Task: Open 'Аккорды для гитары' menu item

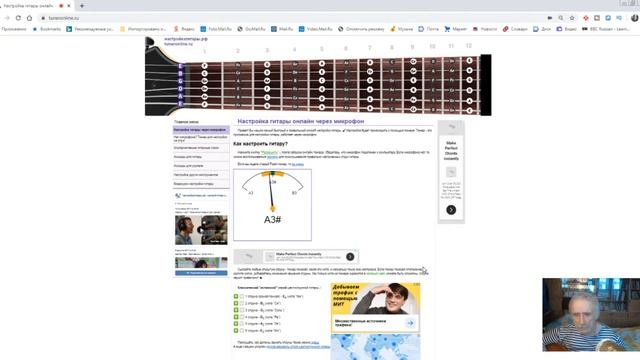Action: [201, 157]
